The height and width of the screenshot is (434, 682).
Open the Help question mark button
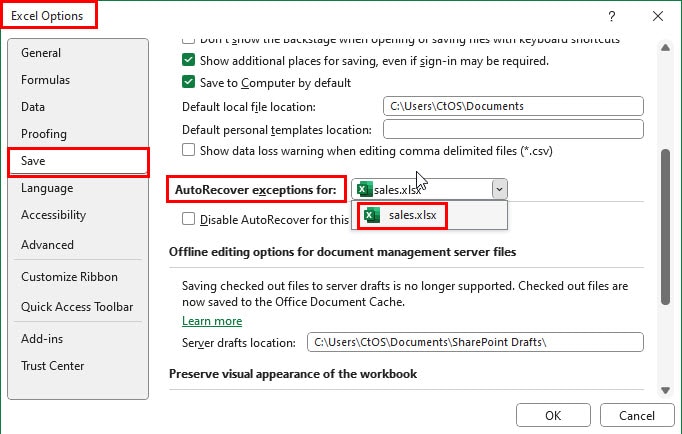[x=612, y=17]
